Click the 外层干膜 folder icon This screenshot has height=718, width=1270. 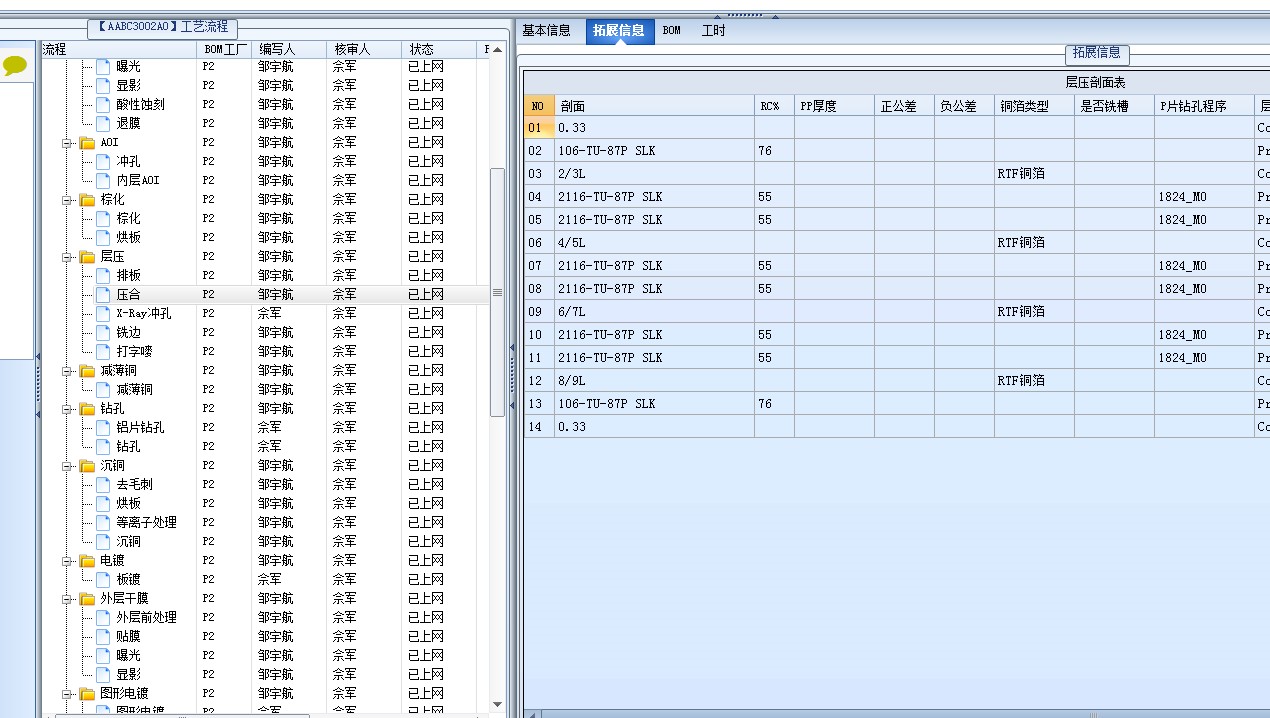[x=87, y=599]
